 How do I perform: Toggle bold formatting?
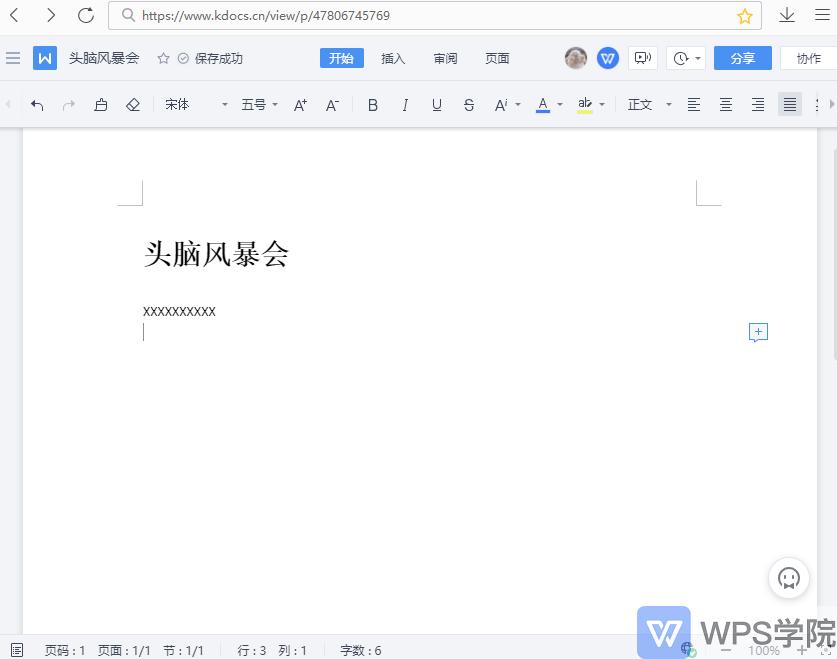tap(373, 104)
